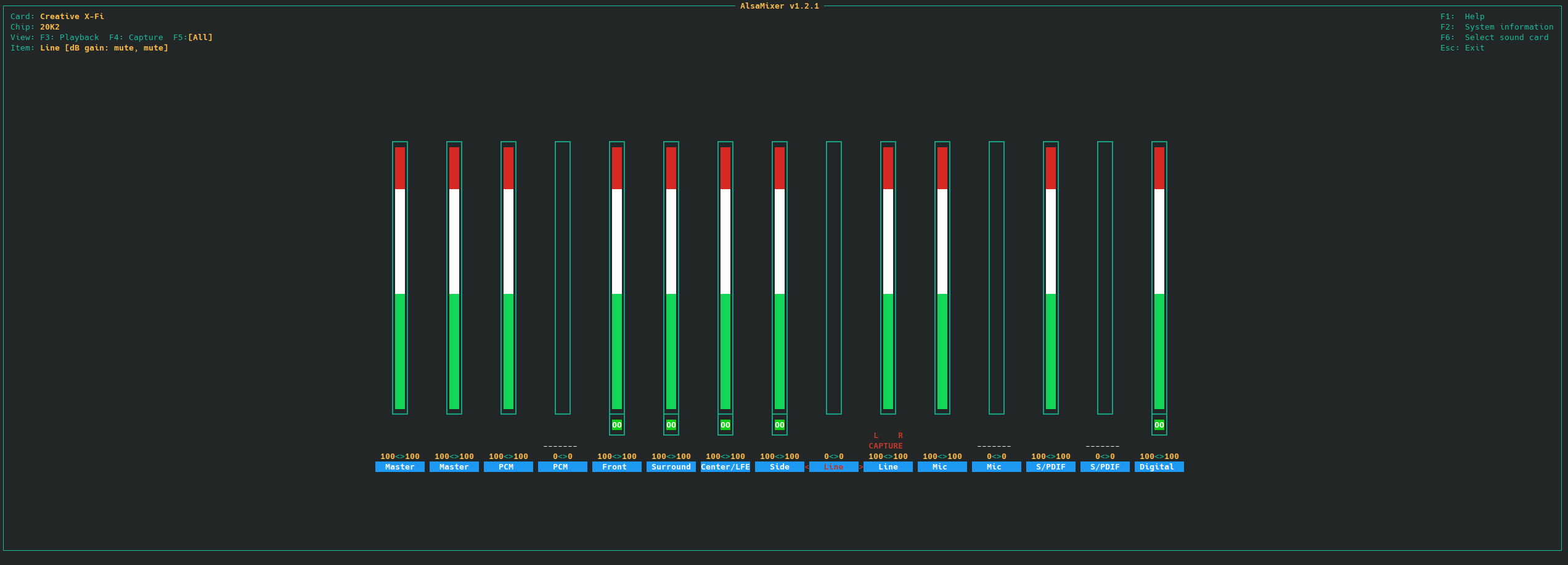This screenshot has height=565, width=1568.
Task: Click the Creative X-Fi card name
Action: pyautogui.click(x=72, y=17)
